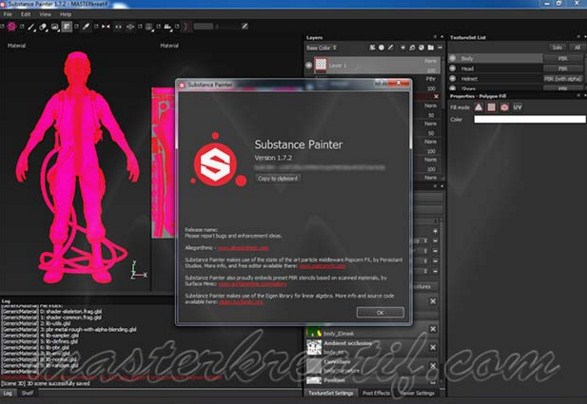Open Layer 1 blend mode Norm dropdown
Screen dimensions: 587x404
431,61
